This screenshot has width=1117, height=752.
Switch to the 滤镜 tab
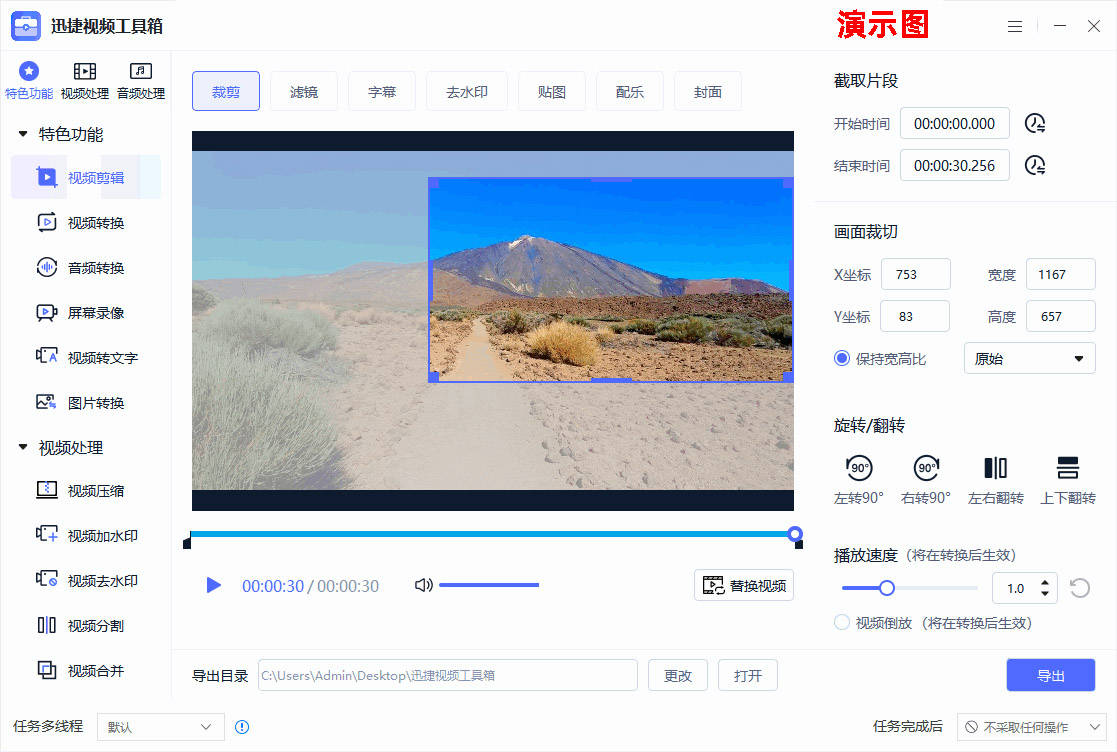coord(303,91)
